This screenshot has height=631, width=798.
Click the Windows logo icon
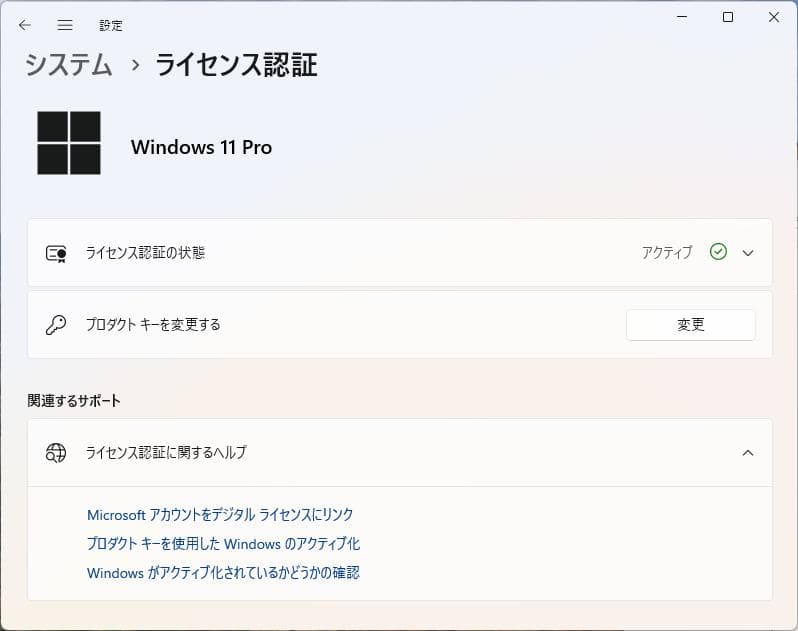tap(69, 143)
